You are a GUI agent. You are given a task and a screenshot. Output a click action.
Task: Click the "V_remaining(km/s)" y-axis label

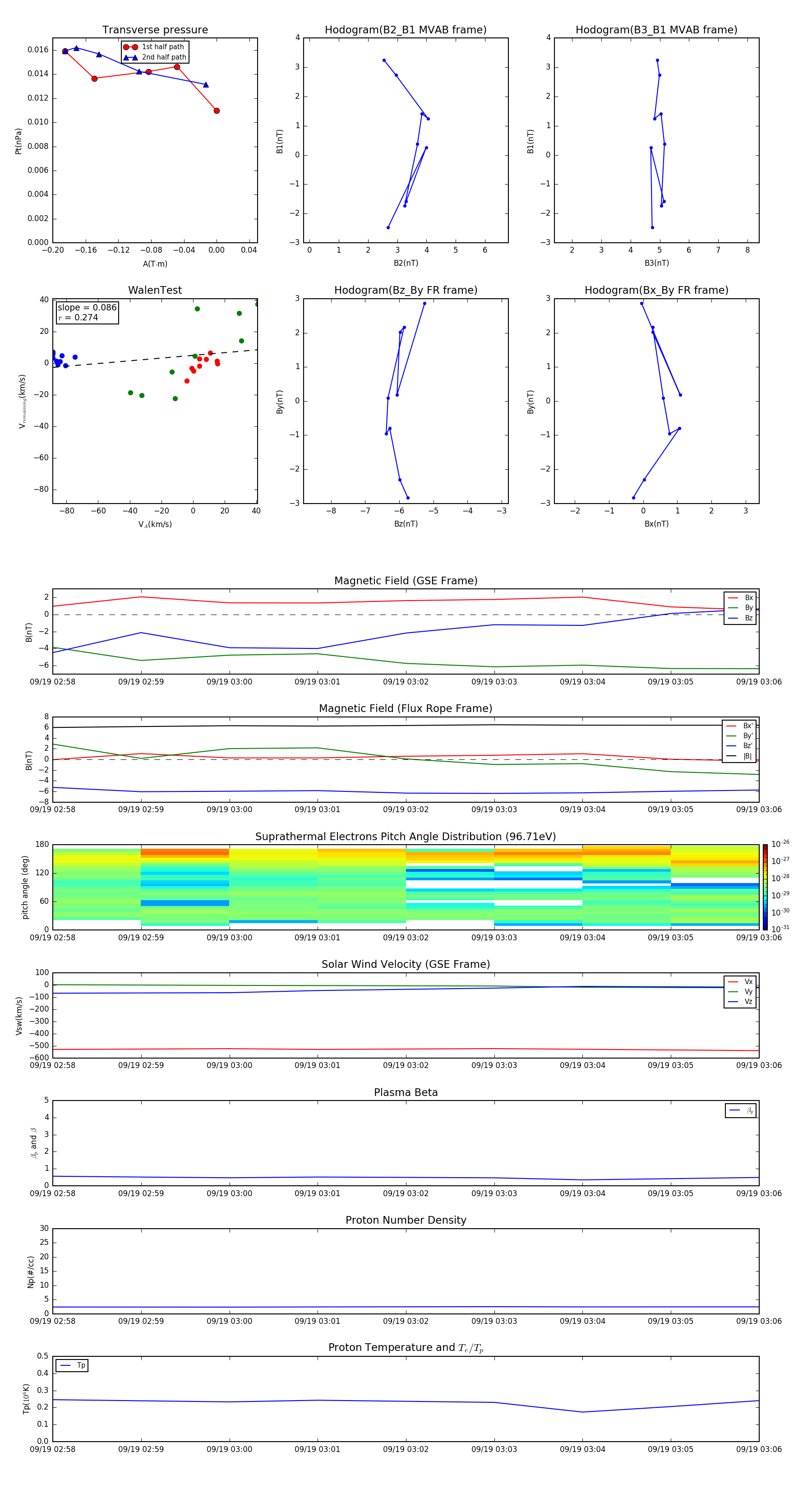coord(22,401)
